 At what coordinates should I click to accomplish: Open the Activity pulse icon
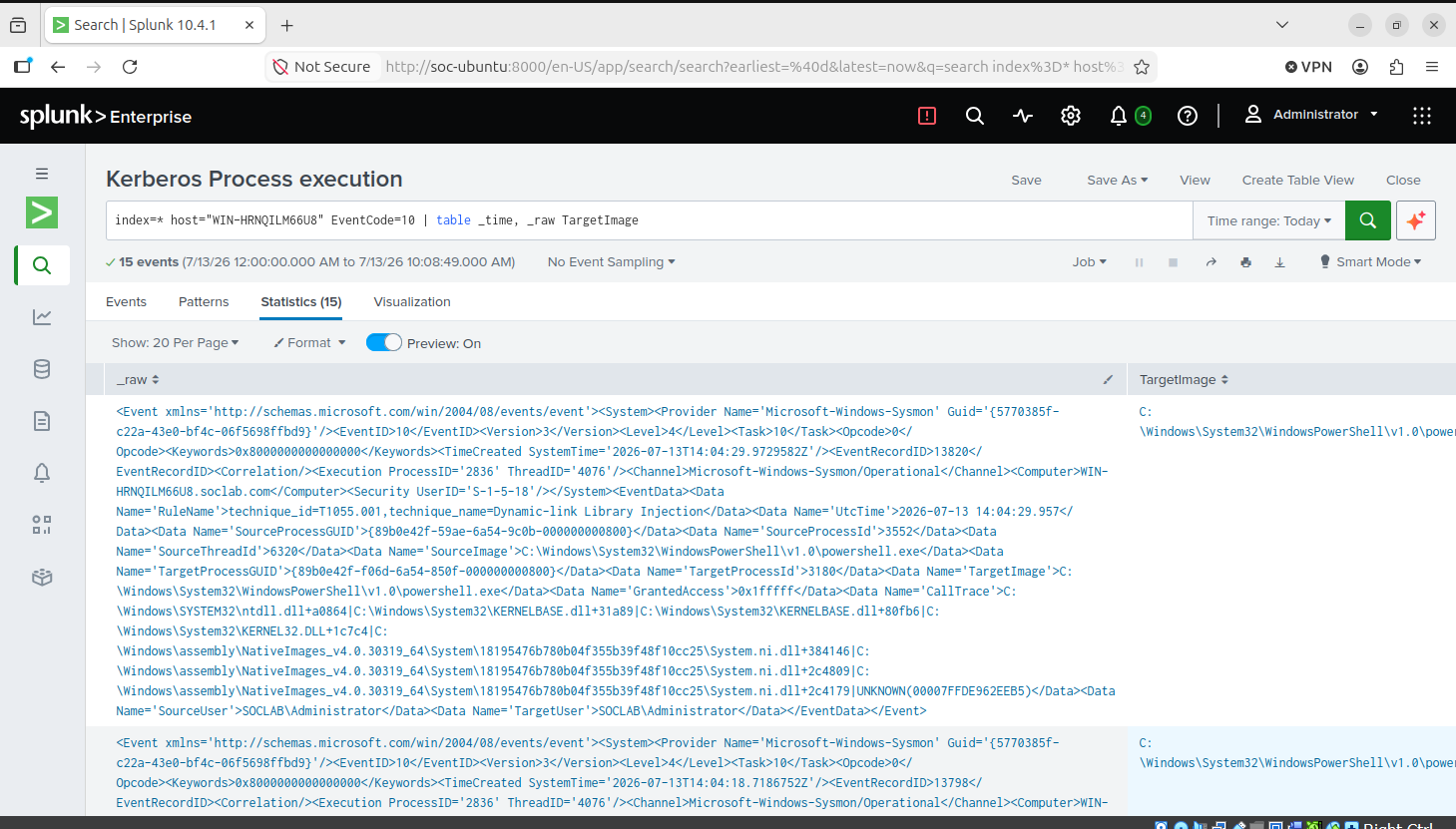[x=1023, y=116]
